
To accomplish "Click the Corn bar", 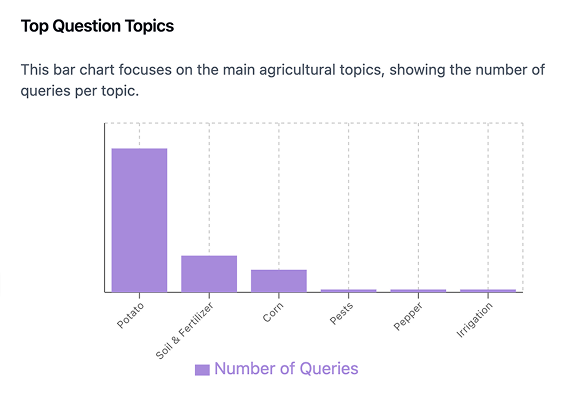I will (x=279, y=281).
